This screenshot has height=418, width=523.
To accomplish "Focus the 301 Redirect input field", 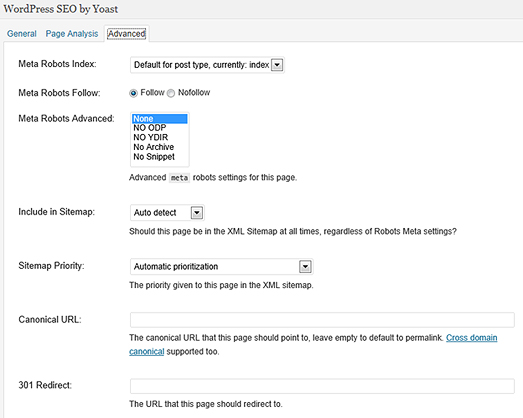I will pos(322,386).
